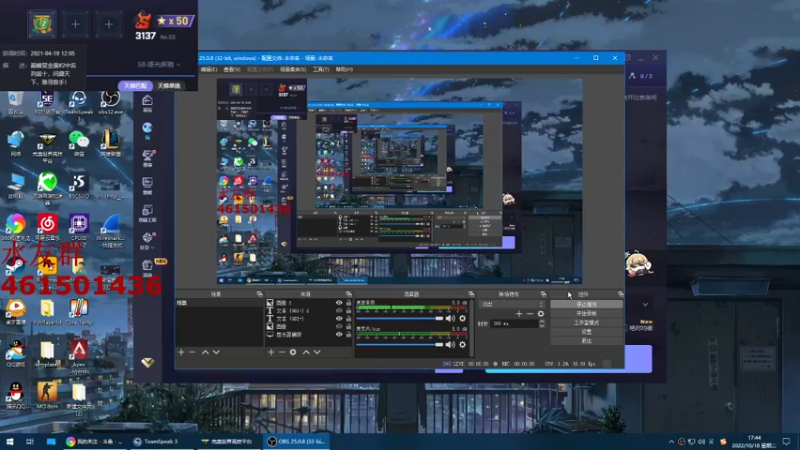Open mic/aux audio settings gear
Viewport: 800px width, 450px height.
pyautogui.click(x=462, y=344)
